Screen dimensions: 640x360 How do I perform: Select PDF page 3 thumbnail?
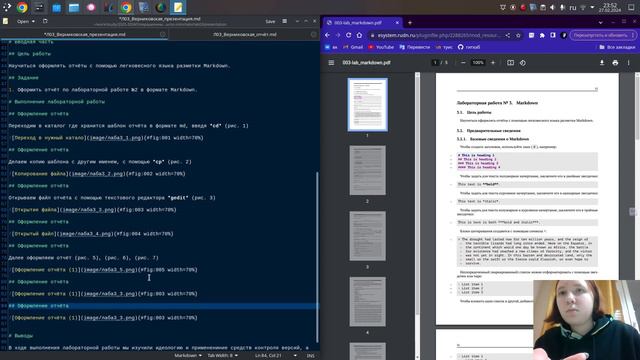[367, 236]
